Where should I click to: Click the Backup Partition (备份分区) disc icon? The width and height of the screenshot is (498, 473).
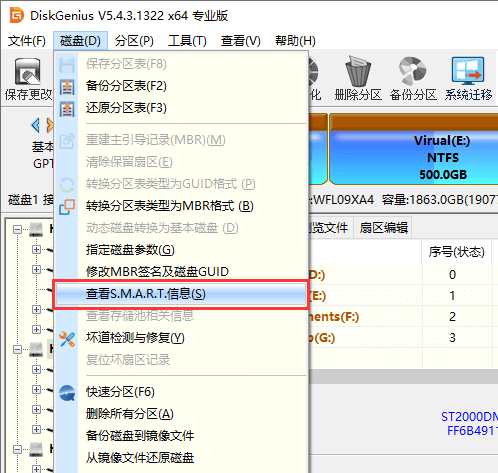(x=413, y=71)
